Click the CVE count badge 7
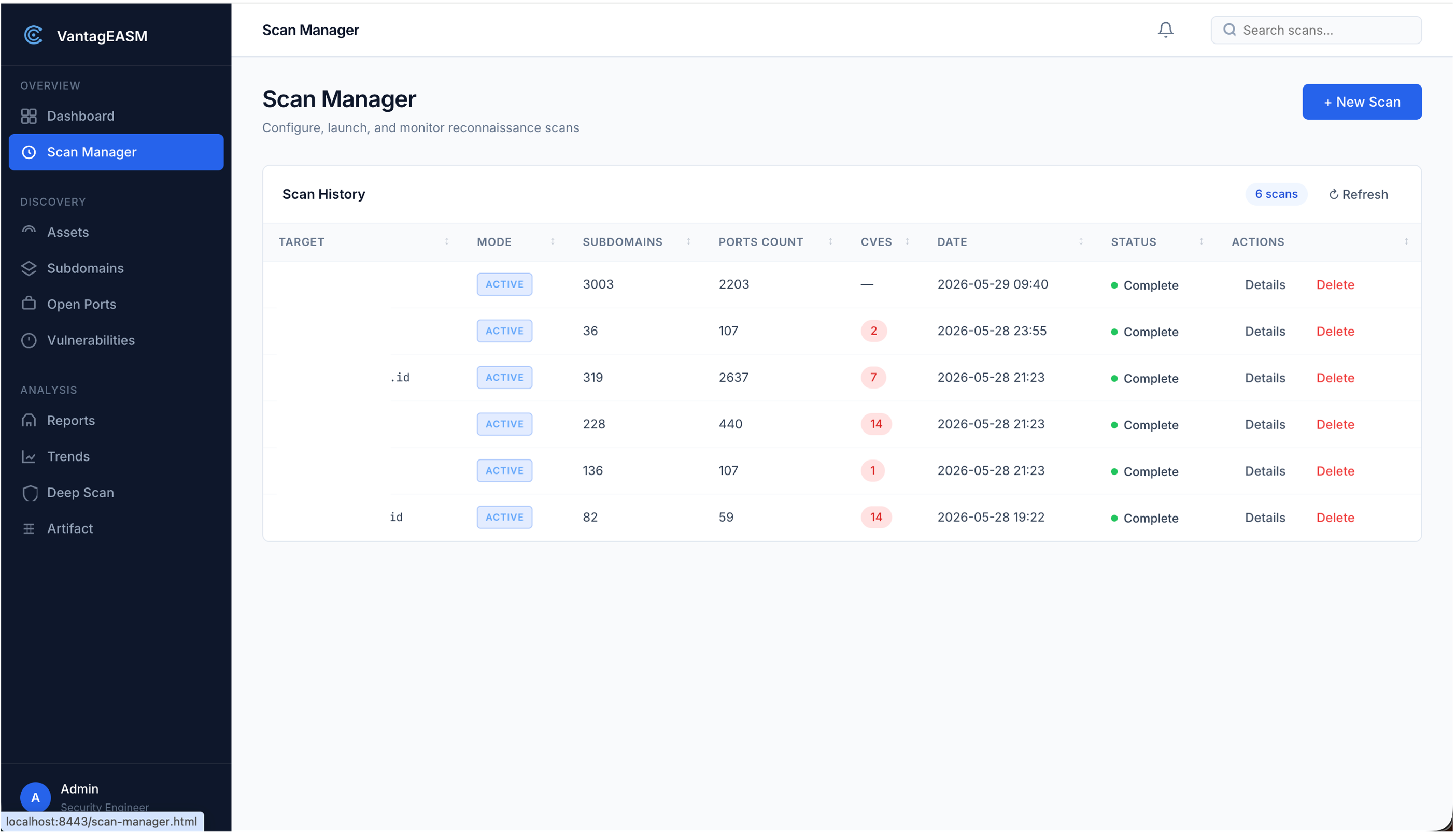The image size is (1456, 833). coord(873,378)
